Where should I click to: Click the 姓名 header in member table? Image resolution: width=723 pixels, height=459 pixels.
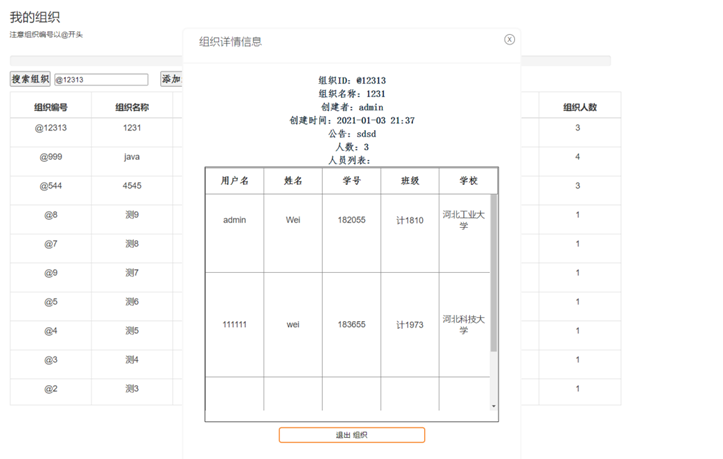[x=293, y=181]
